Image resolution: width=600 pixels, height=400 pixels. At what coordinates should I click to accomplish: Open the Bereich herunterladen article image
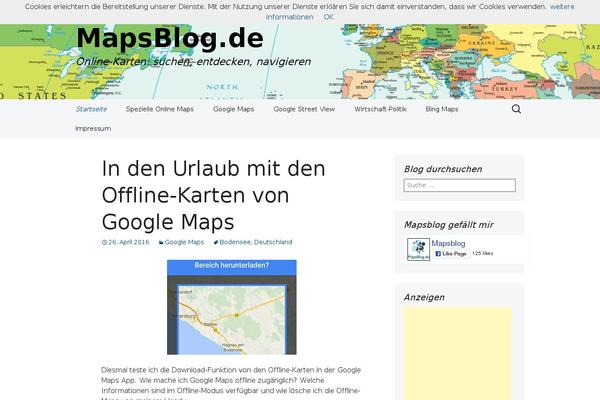232,307
